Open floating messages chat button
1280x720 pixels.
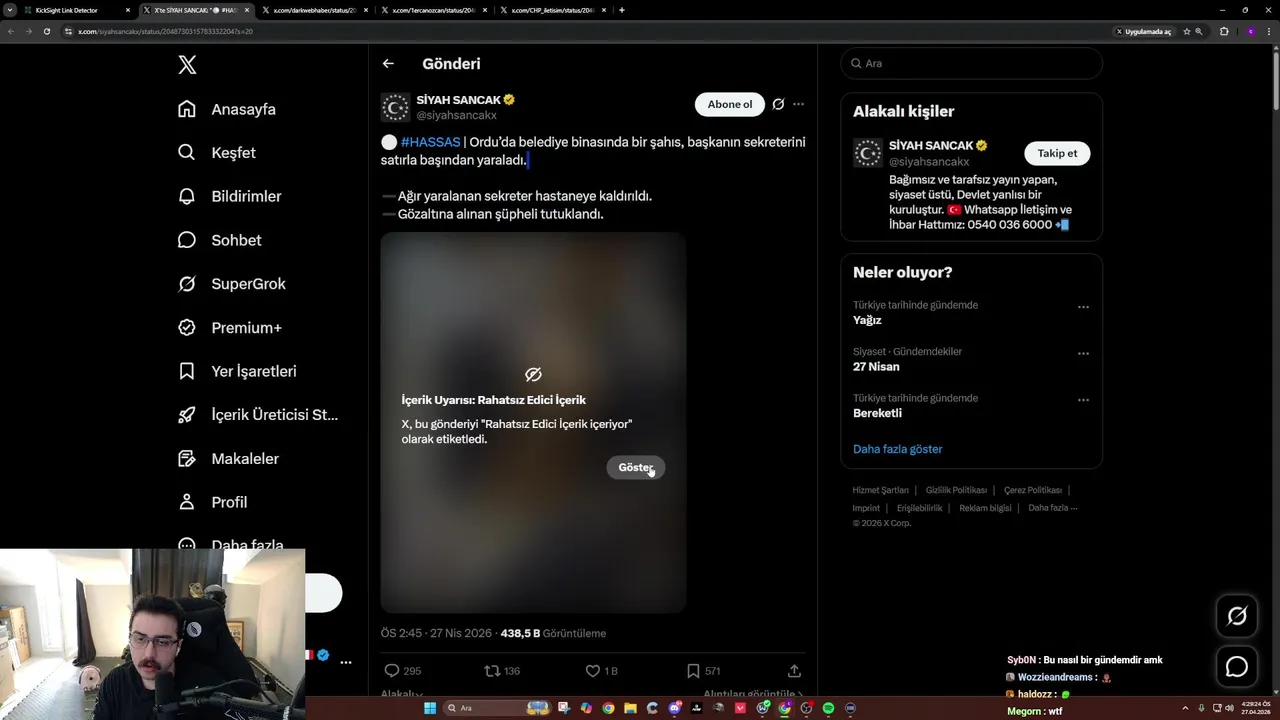(1237, 667)
